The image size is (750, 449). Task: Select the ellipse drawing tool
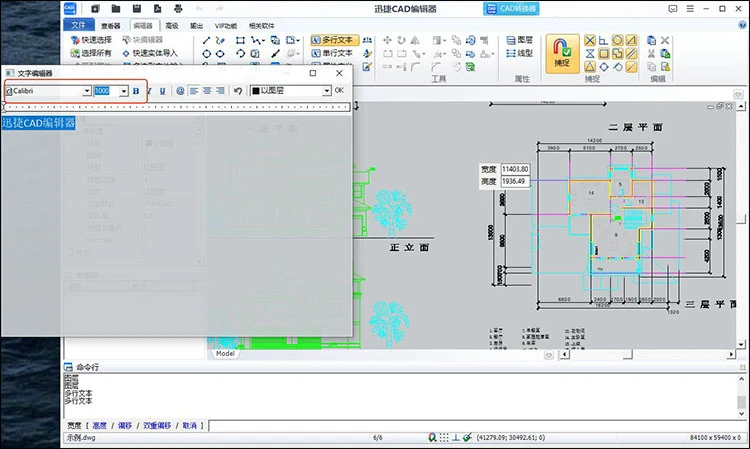(x=220, y=54)
